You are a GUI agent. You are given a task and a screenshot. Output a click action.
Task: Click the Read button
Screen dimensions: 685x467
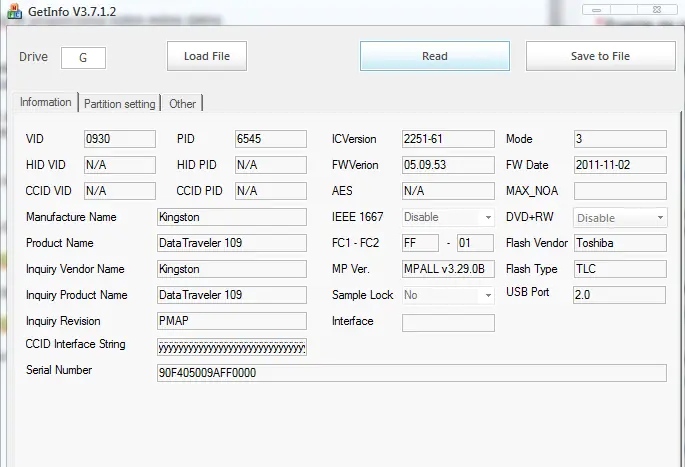point(435,56)
